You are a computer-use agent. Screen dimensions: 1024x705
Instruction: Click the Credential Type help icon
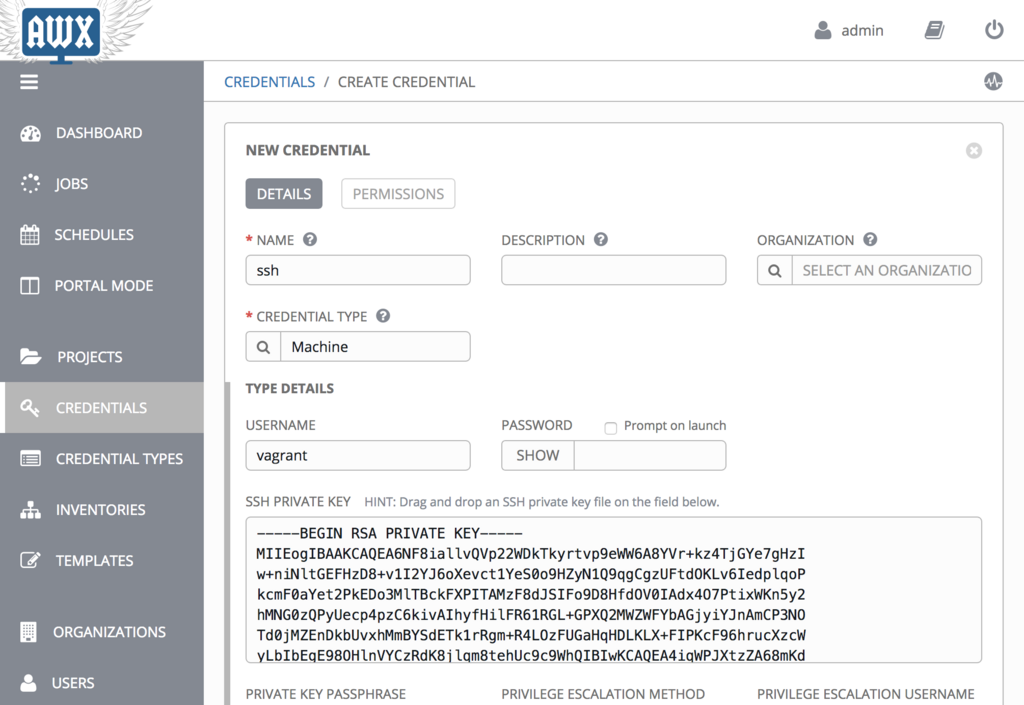click(383, 316)
